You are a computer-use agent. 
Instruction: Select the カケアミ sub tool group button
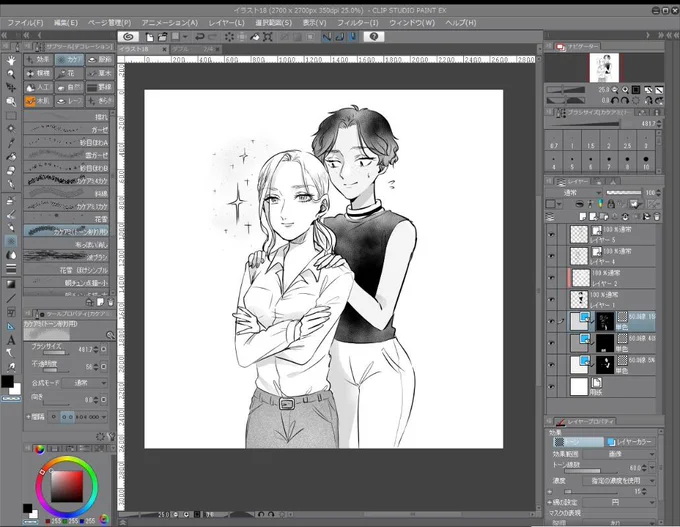[x=69, y=59]
